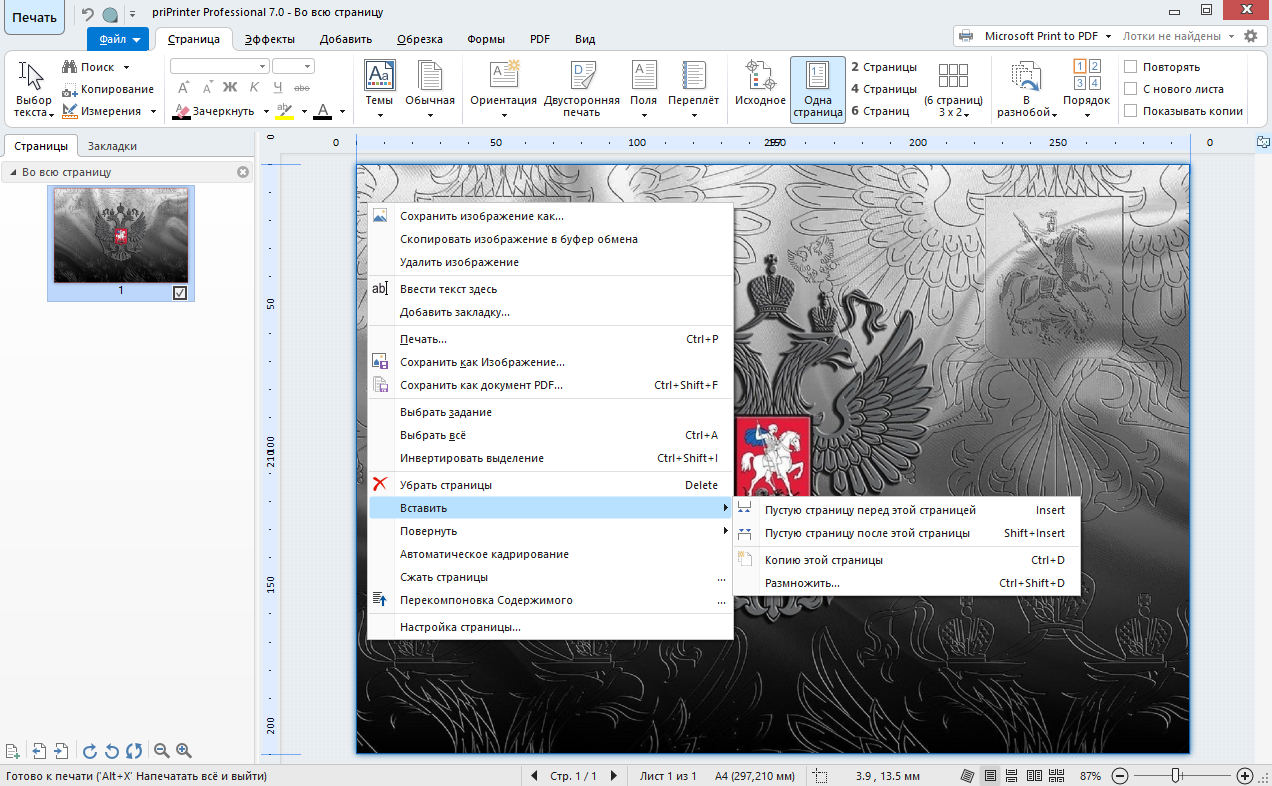
Task: Click Двусторонняя печать duplex printing
Action: point(581,89)
